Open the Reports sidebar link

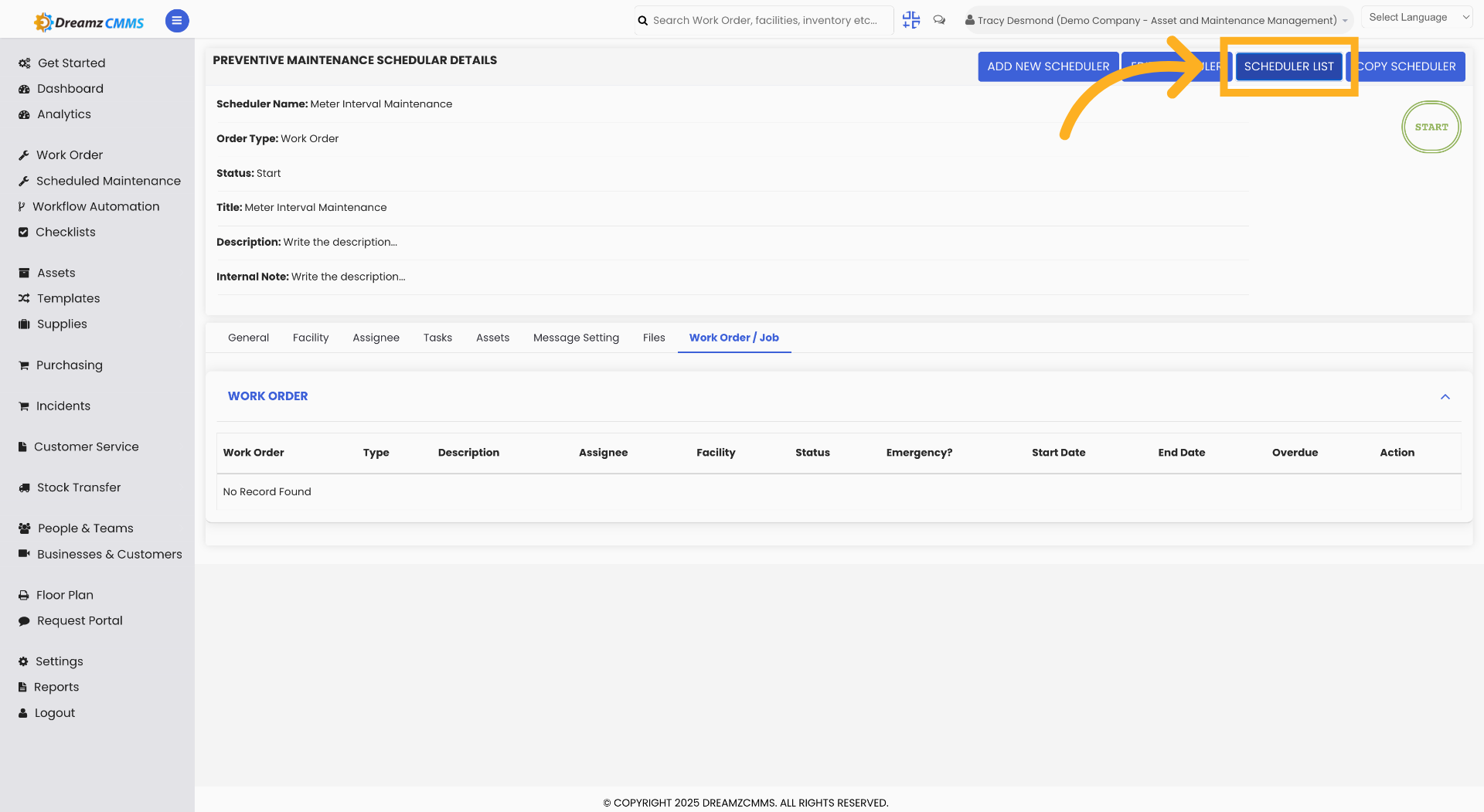pyautogui.click(x=56, y=687)
